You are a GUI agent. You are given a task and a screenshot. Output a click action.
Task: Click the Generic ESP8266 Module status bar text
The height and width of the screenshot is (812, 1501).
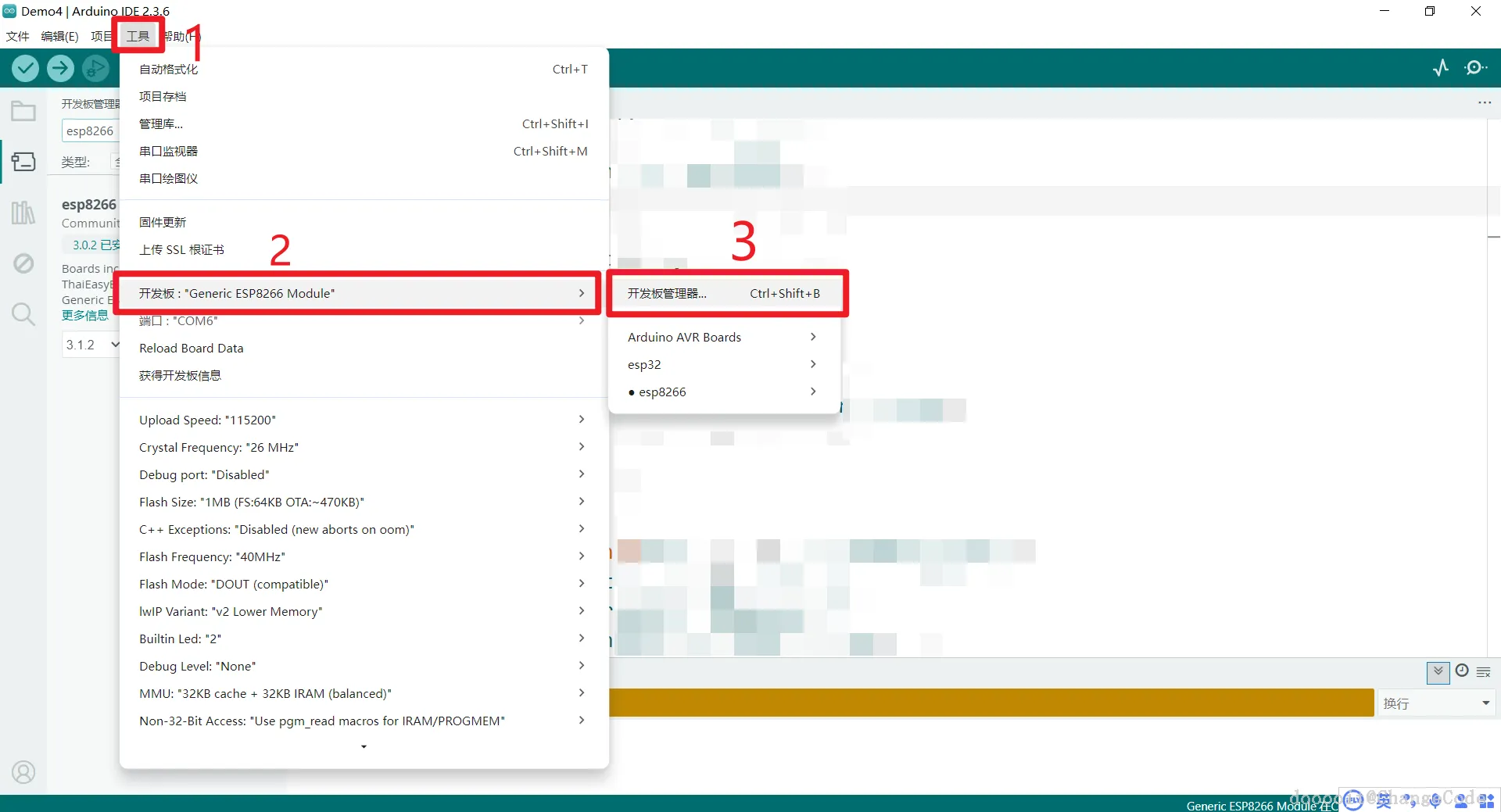coord(1262,806)
